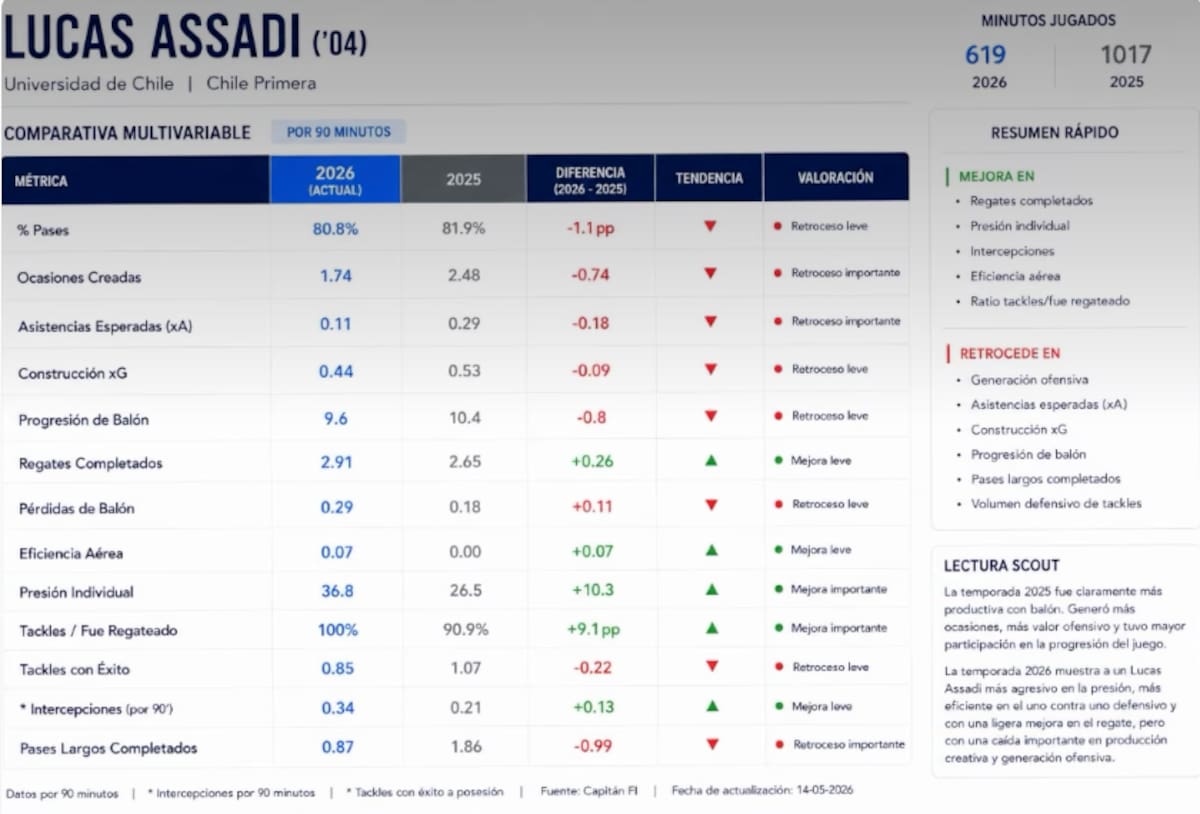Click the red trend arrow for Pases Largos Completados

coord(712,745)
